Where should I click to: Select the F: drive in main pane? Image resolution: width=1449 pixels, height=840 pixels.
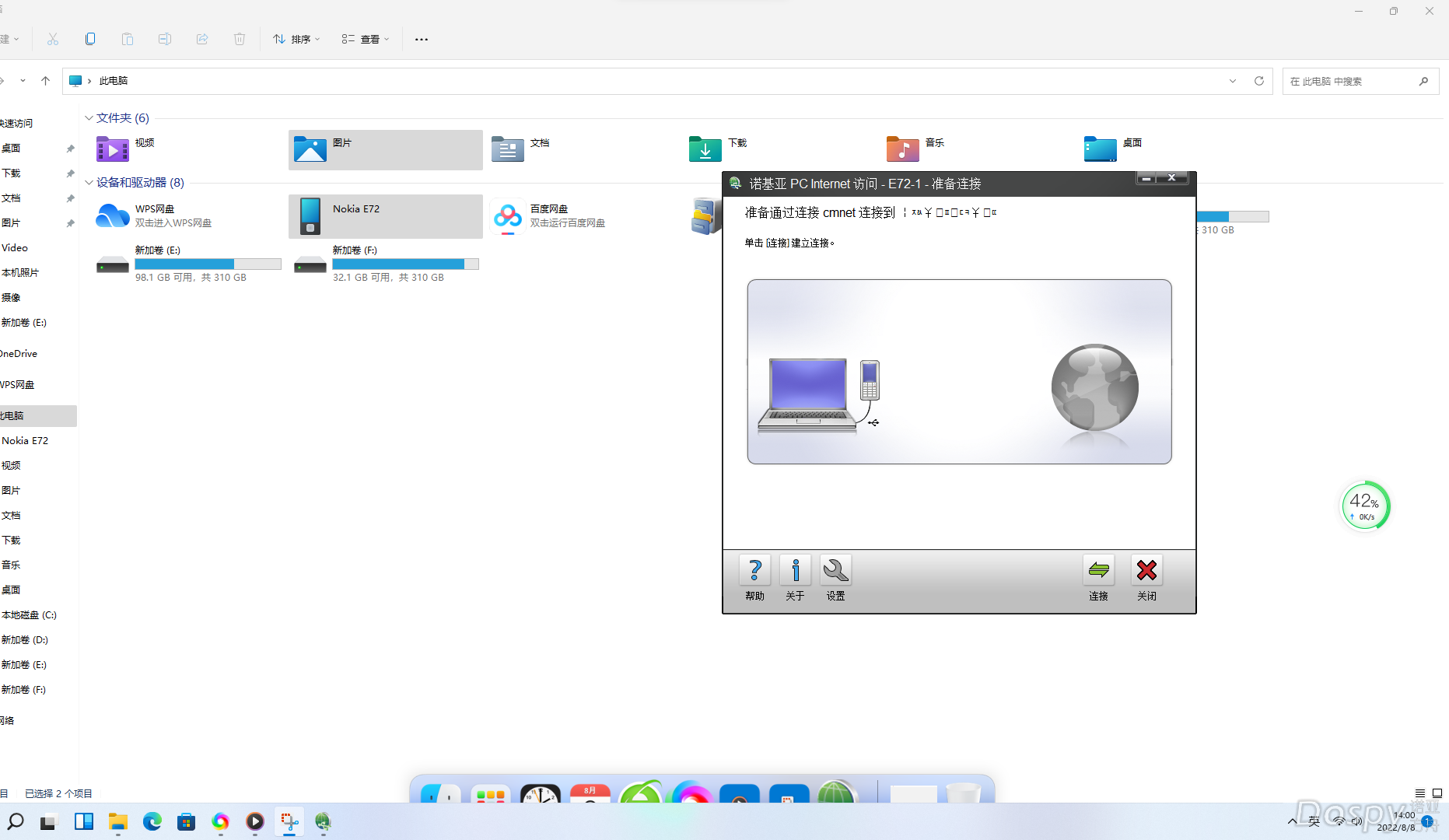(x=385, y=264)
